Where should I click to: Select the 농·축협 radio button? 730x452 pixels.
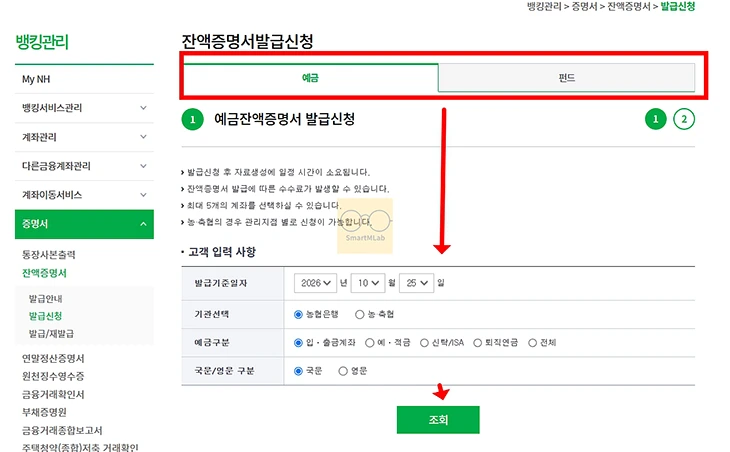click(x=359, y=315)
